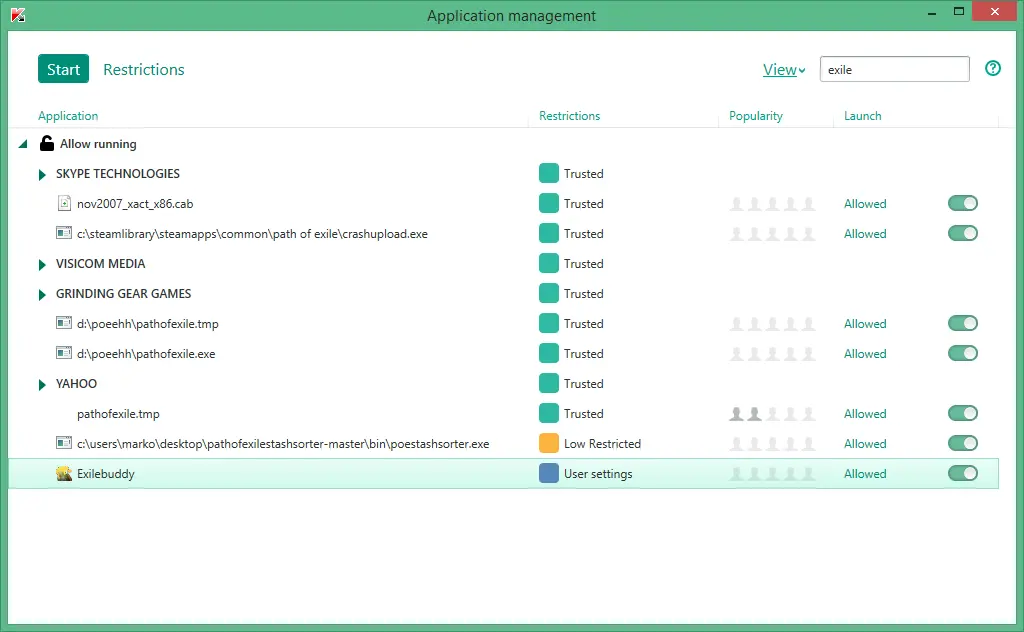The image size is (1024, 632).
Task: Toggle launch switch for poestashsorter.exe
Action: [x=963, y=443]
